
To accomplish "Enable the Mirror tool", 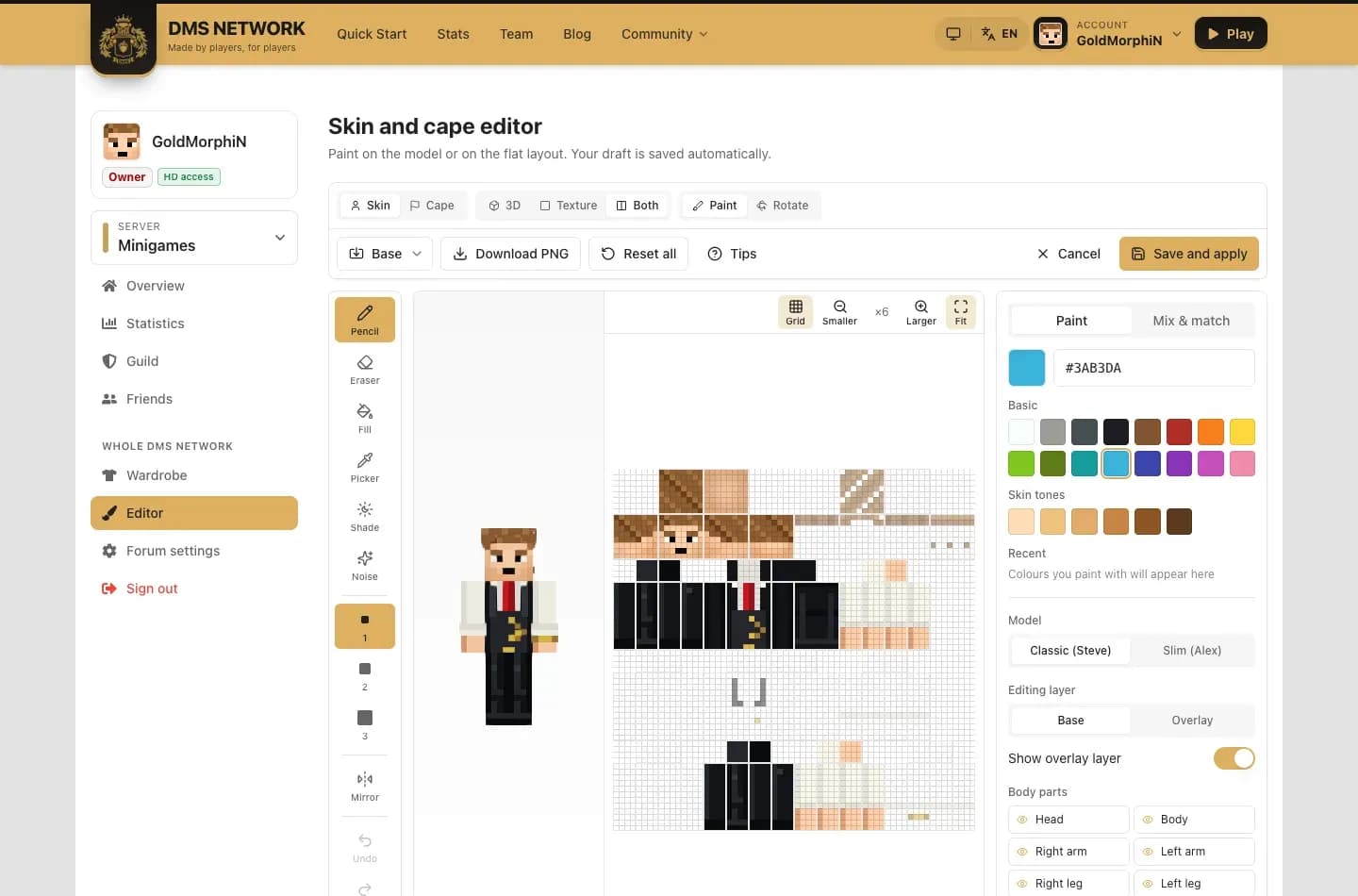I will [365, 786].
